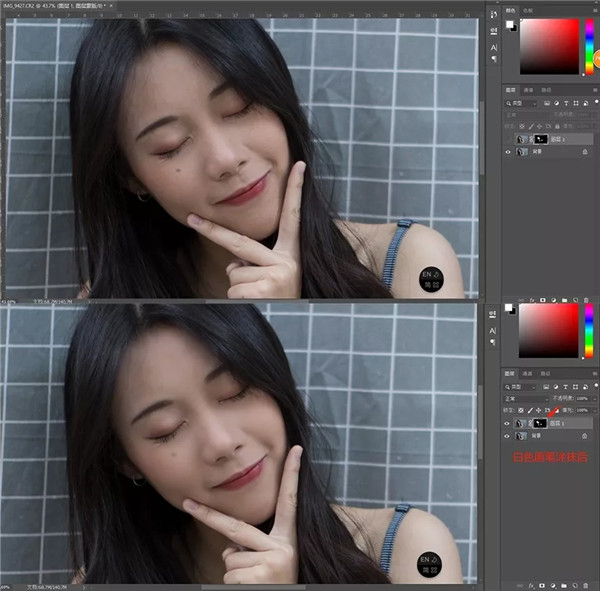
Task: Switch to Channels tab in upper window
Action: (x=528, y=90)
